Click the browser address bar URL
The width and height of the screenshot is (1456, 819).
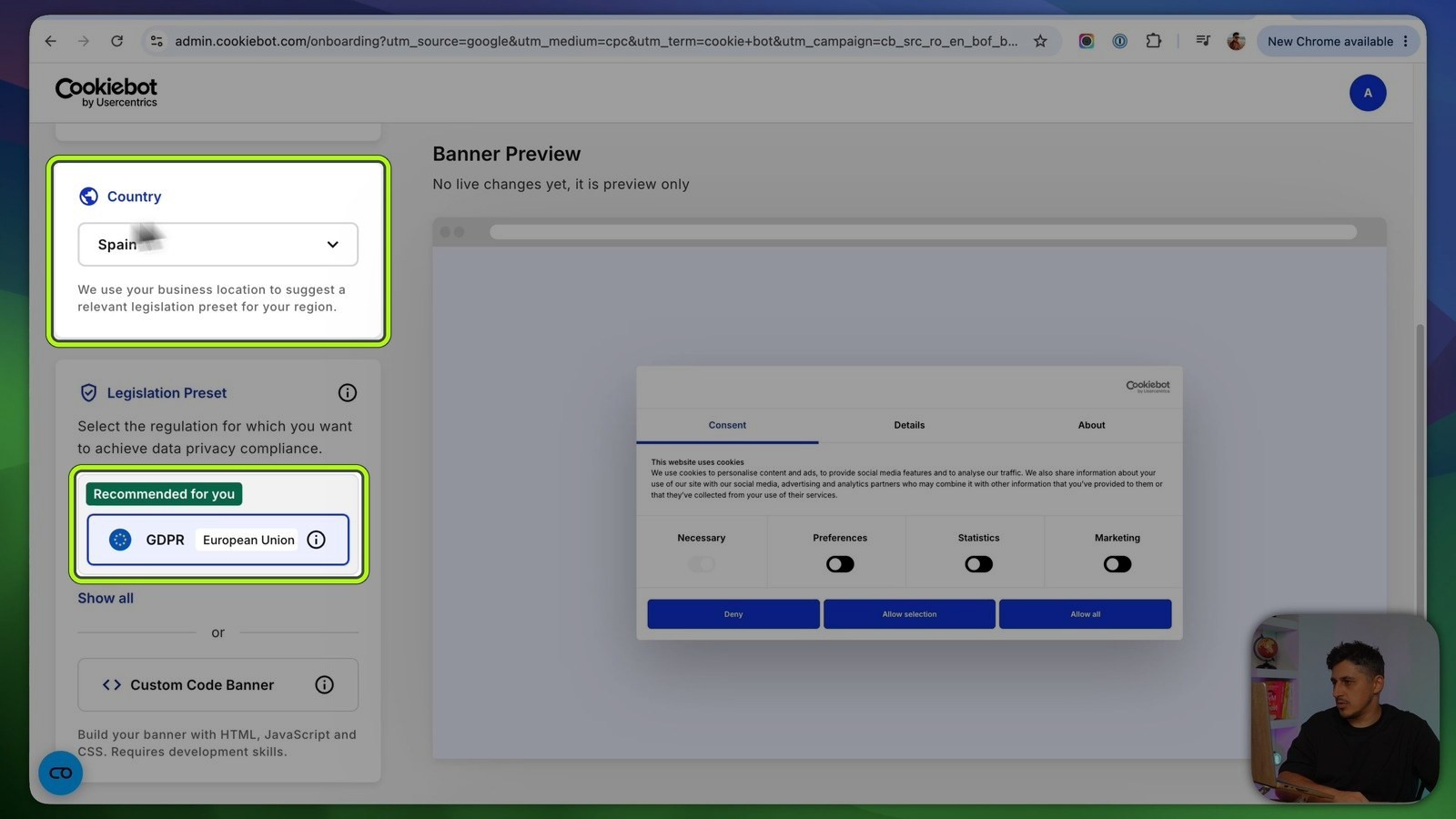point(596,41)
